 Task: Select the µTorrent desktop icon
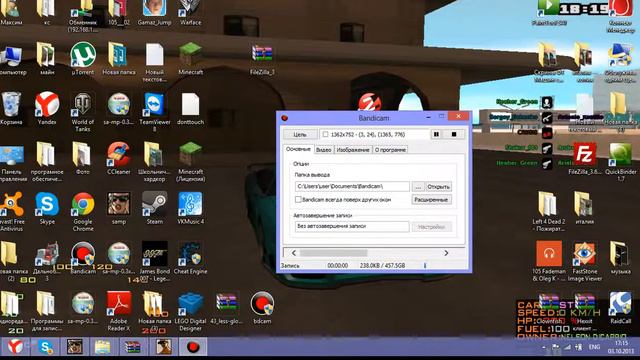[83, 59]
